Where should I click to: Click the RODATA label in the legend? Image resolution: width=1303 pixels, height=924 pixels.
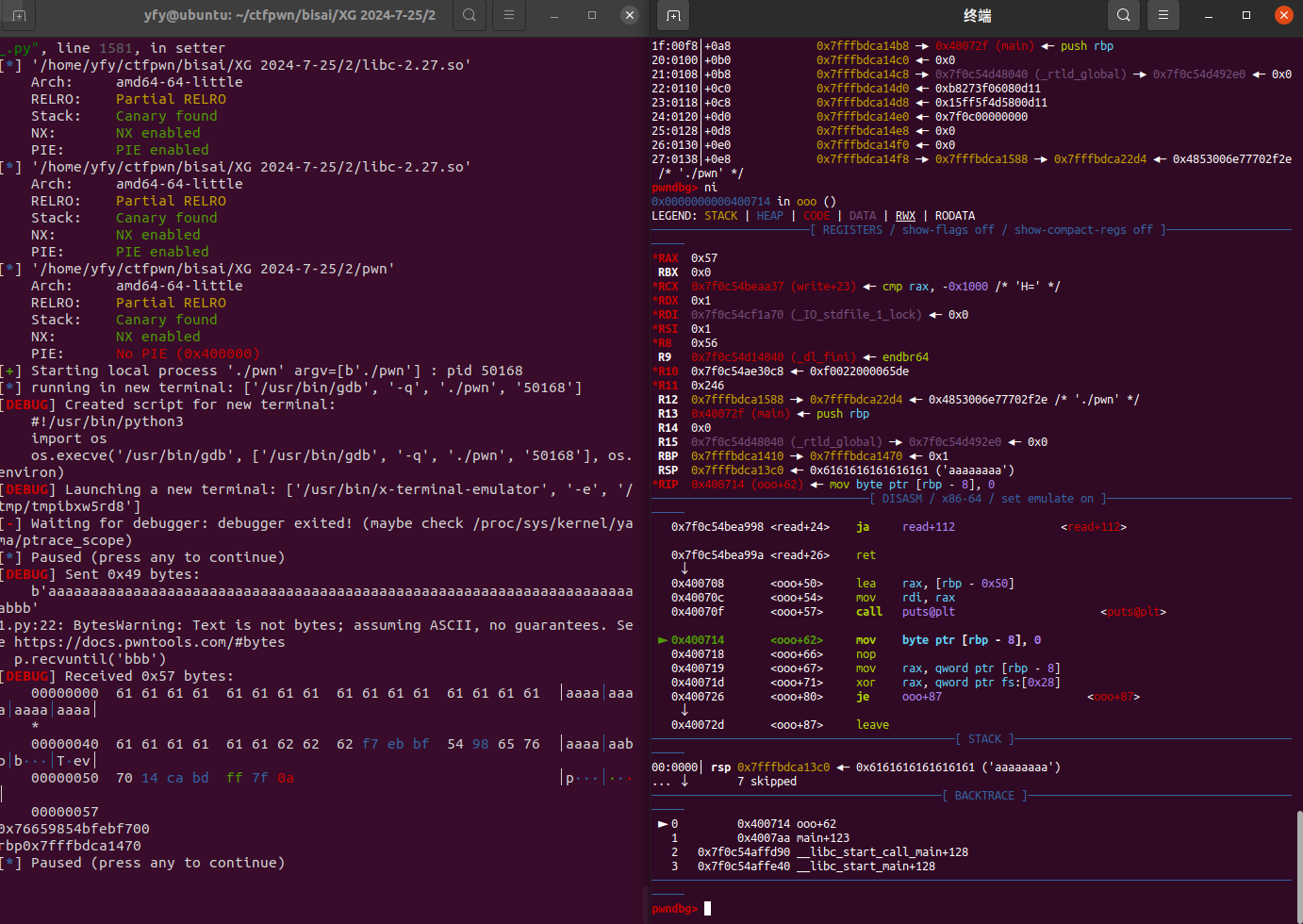click(955, 216)
